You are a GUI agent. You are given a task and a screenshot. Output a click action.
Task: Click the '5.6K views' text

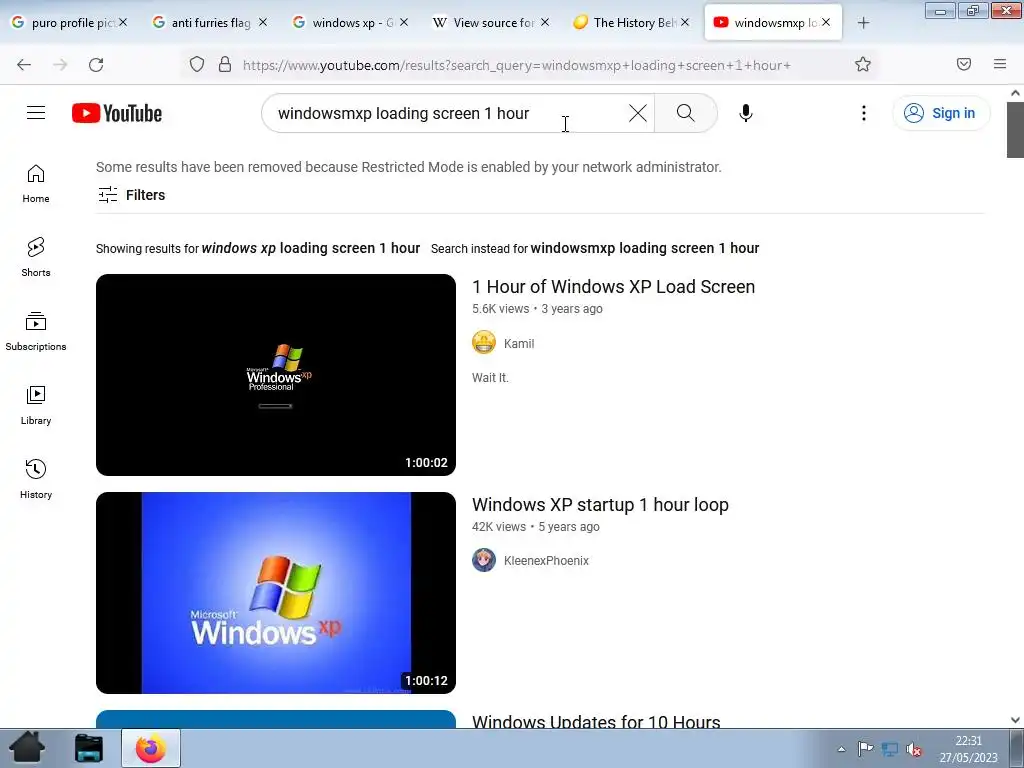pyautogui.click(x=500, y=309)
